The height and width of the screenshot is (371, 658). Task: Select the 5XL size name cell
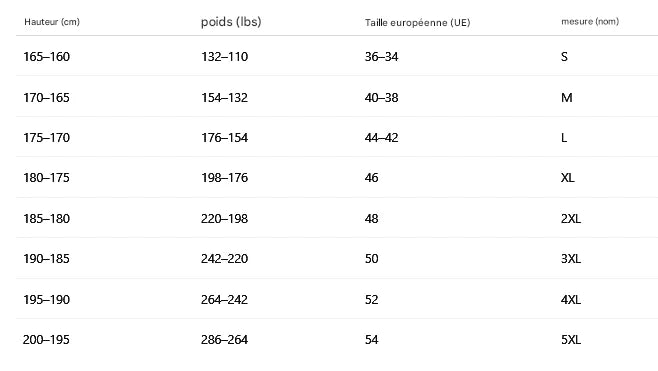pos(571,340)
